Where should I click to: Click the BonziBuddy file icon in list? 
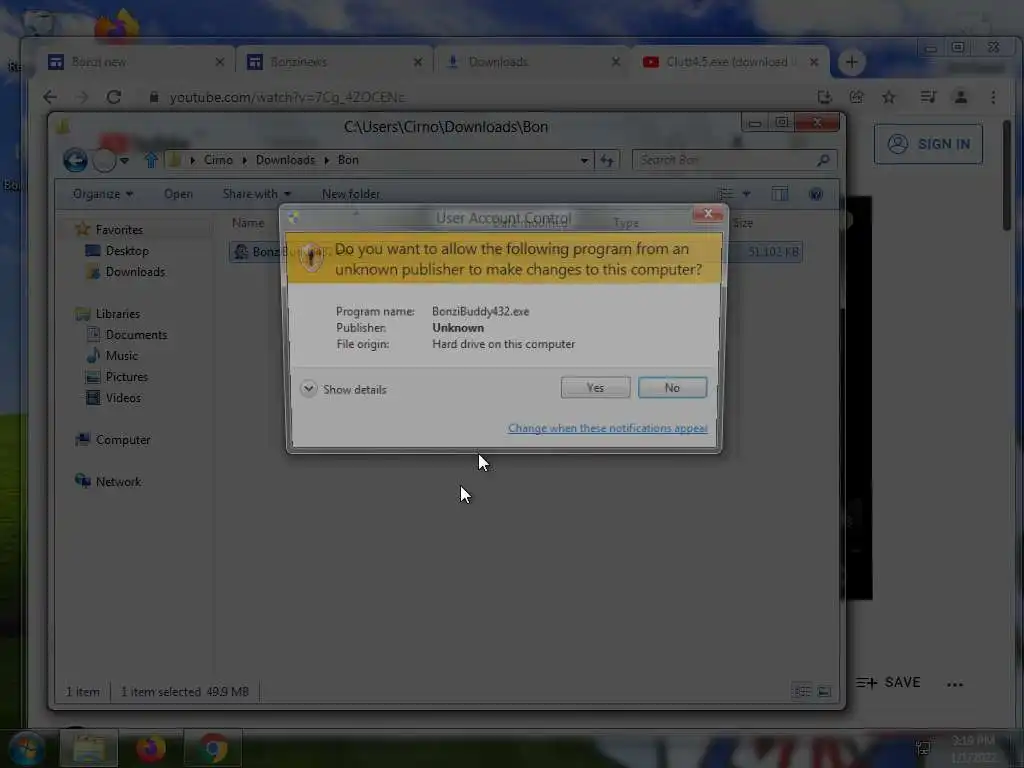241,251
